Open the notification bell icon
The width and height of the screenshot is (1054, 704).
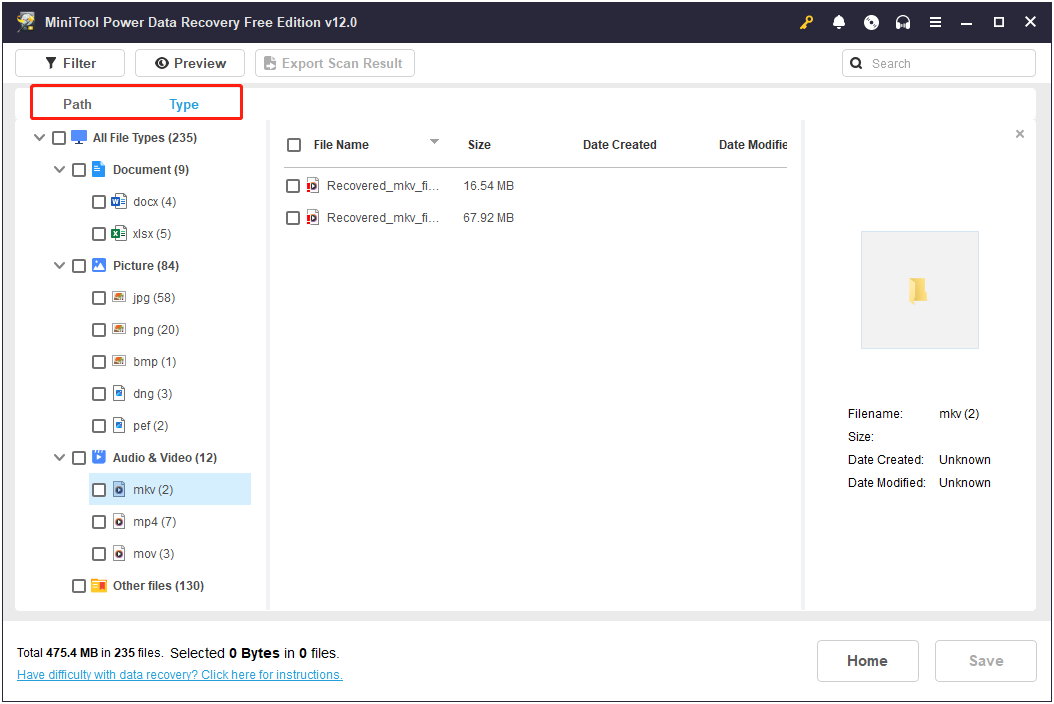point(838,22)
